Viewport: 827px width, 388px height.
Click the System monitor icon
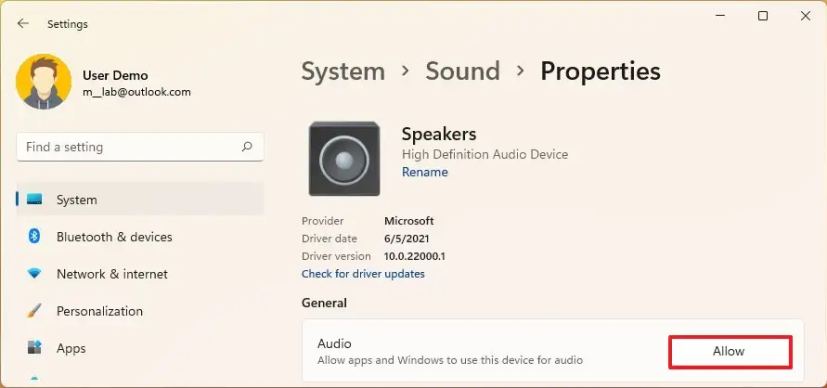(34, 200)
